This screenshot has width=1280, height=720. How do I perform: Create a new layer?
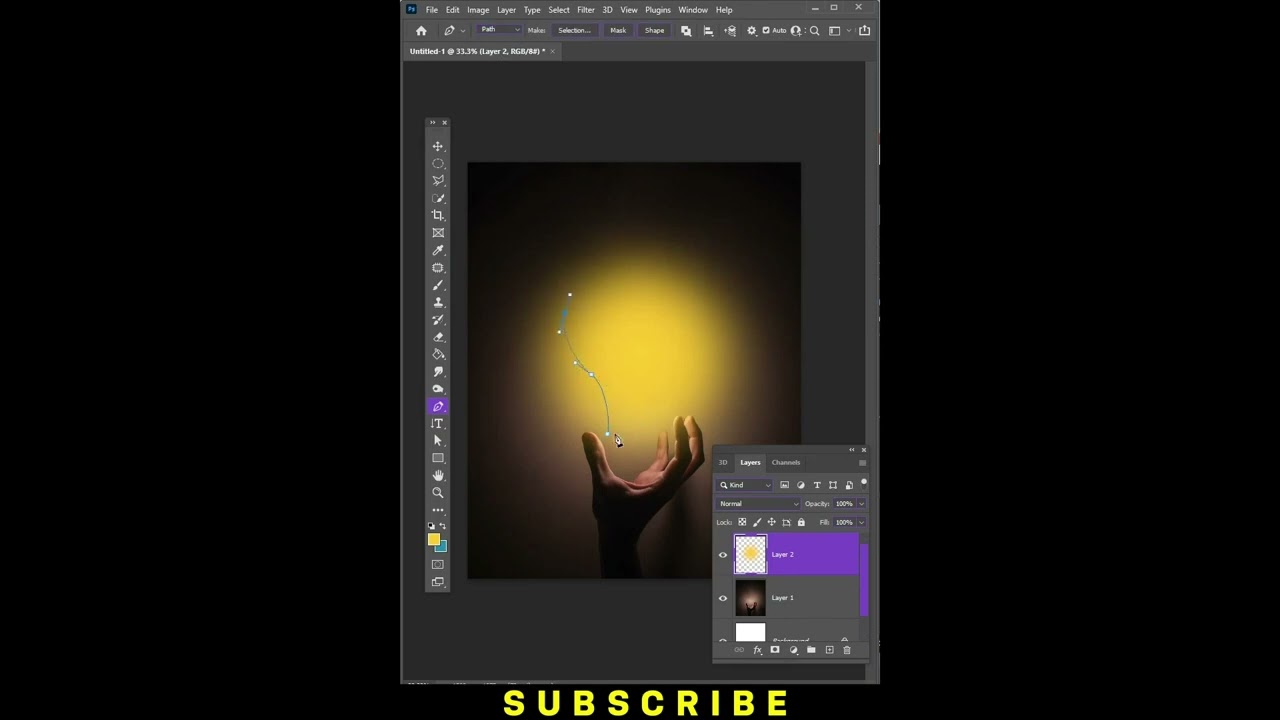point(829,650)
